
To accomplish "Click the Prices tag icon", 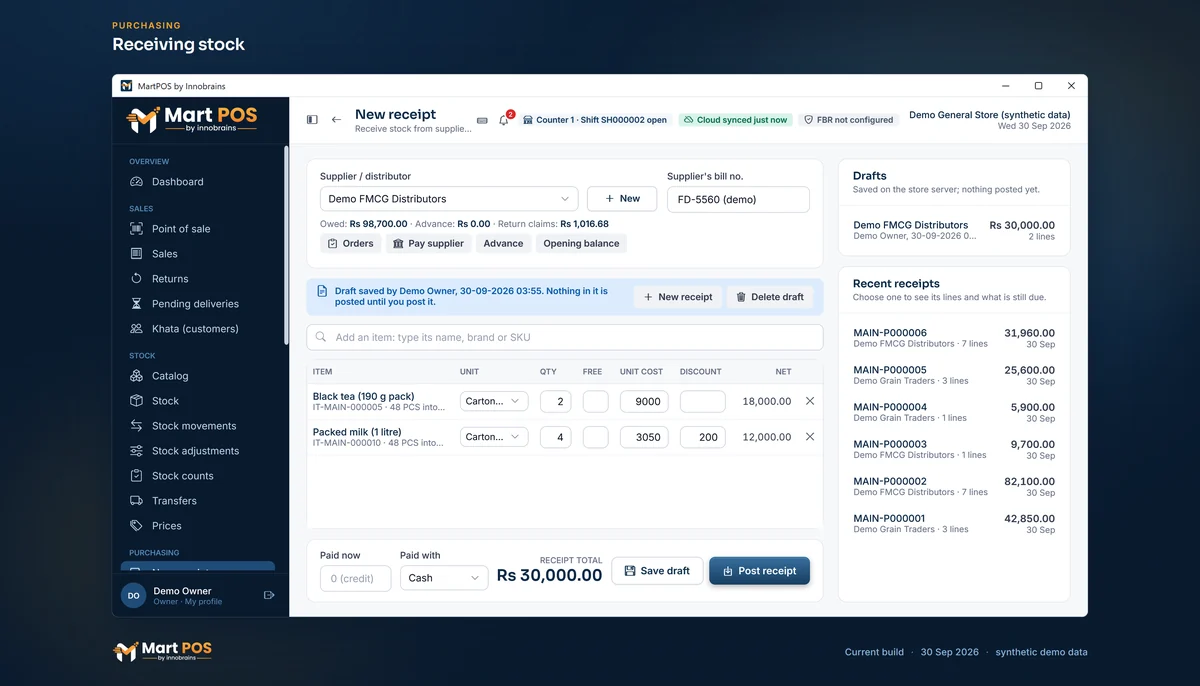I will 136,526.
